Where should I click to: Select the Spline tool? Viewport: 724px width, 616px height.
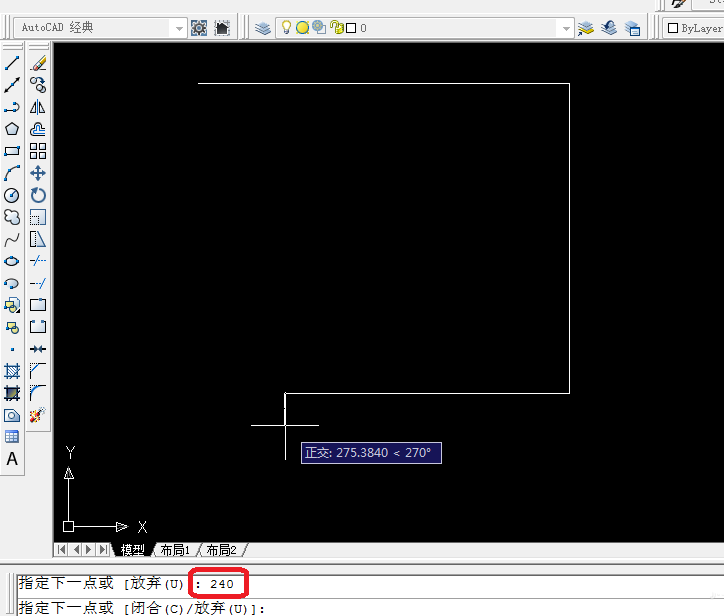point(12,239)
